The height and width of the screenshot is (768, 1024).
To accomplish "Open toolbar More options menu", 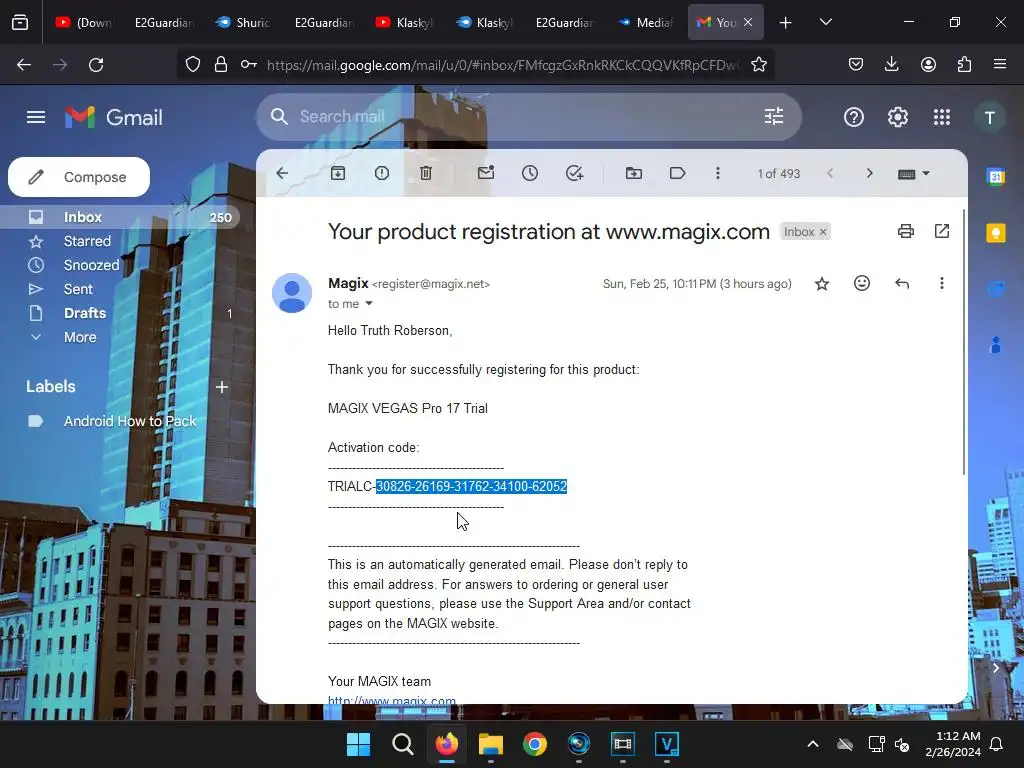I will [718, 173].
